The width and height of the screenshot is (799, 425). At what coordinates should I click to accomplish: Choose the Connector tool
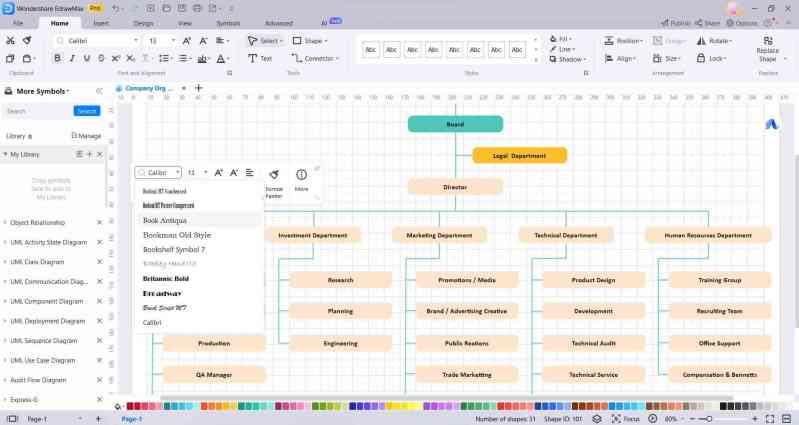coord(315,59)
